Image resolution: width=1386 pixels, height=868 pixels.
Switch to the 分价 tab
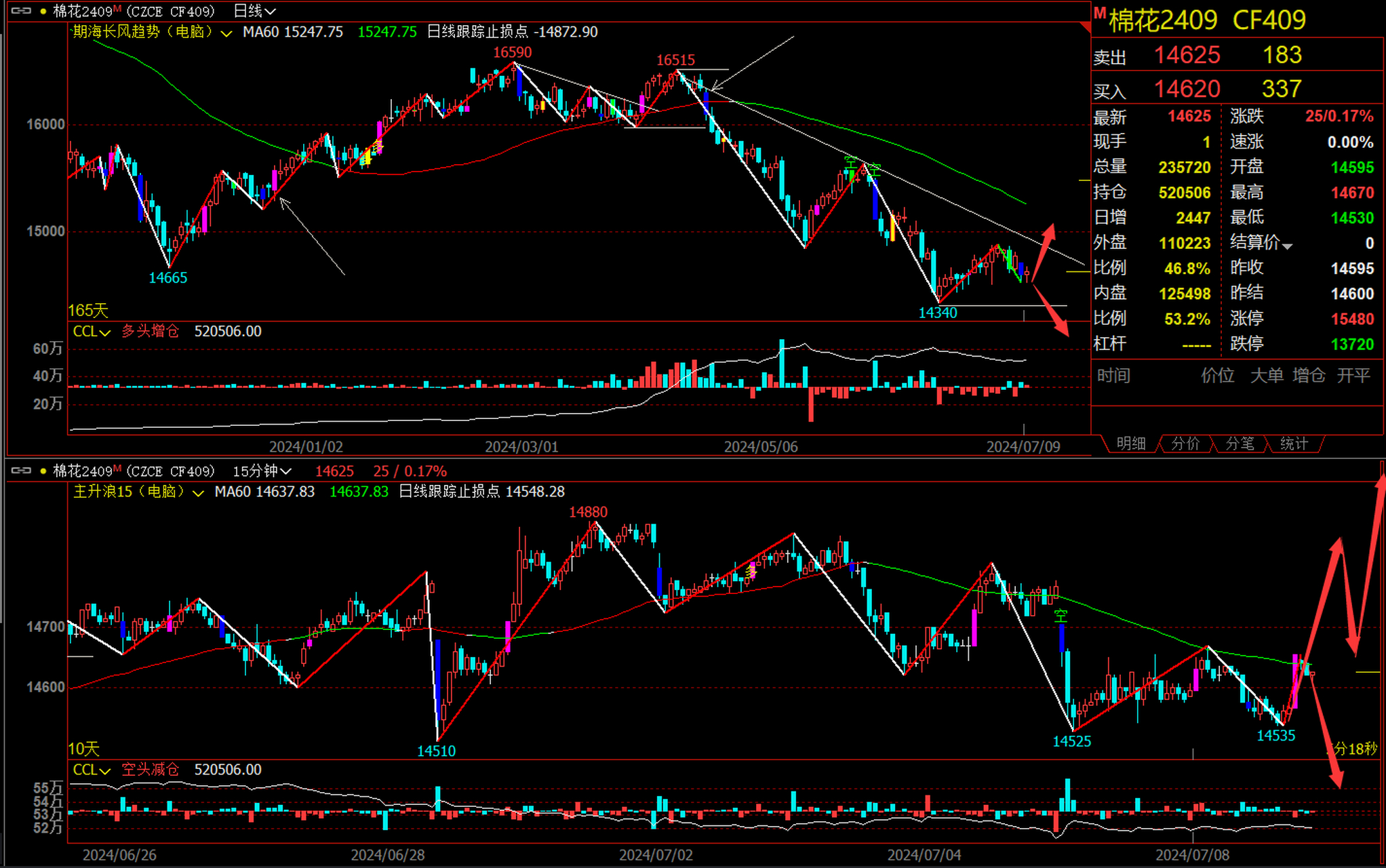1185,443
